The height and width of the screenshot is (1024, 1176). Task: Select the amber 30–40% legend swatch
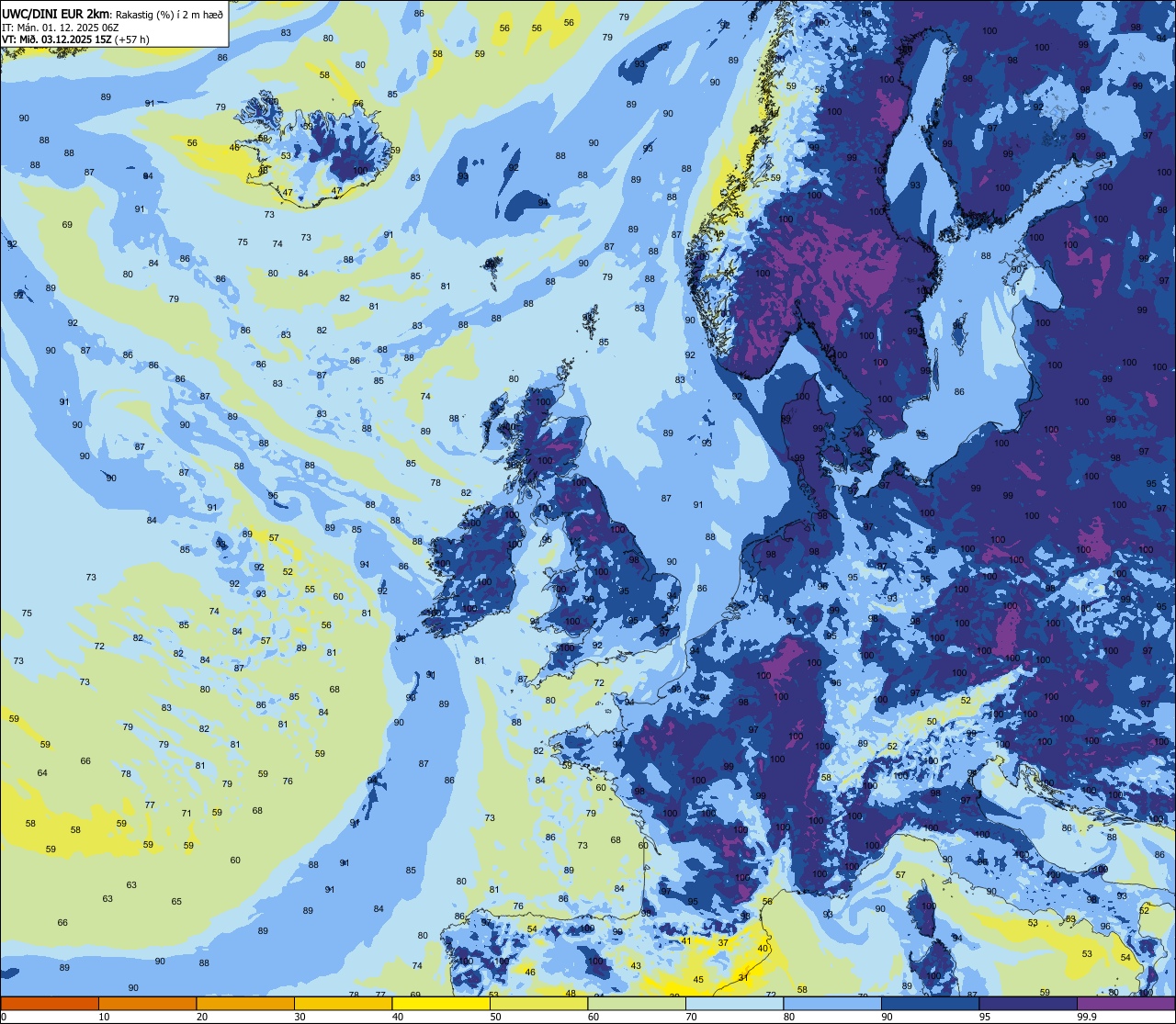(x=343, y=1003)
